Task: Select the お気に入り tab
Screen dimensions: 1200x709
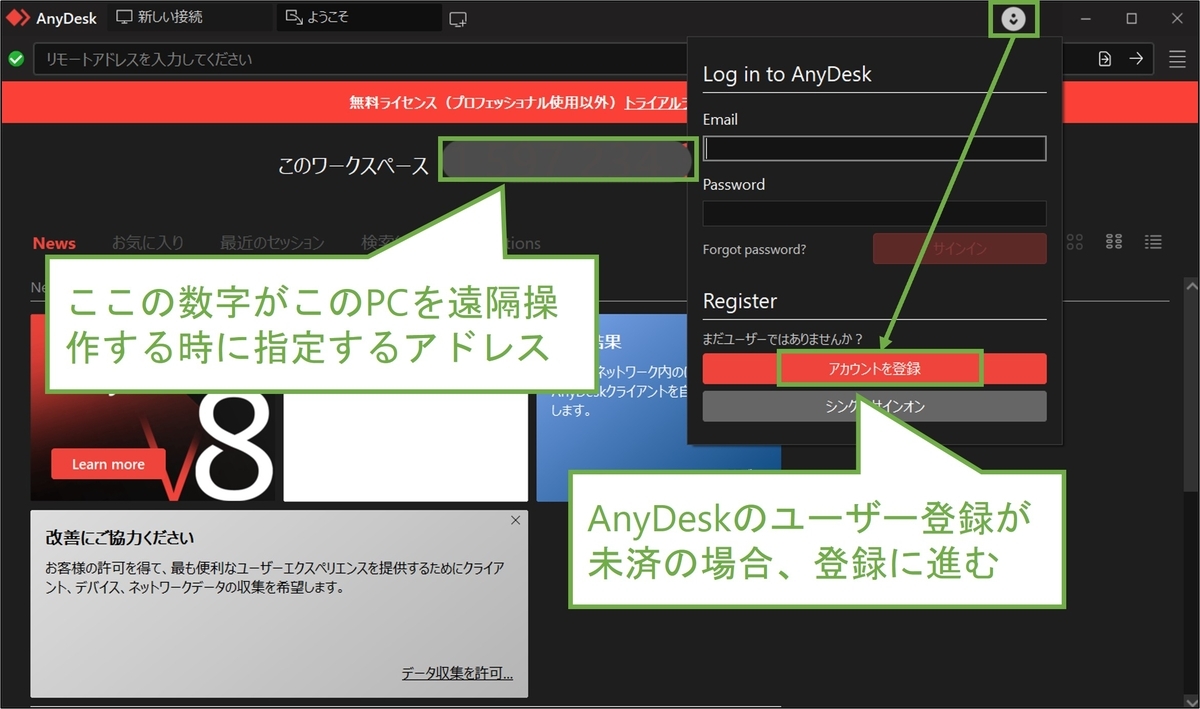Action: [x=148, y=243]
